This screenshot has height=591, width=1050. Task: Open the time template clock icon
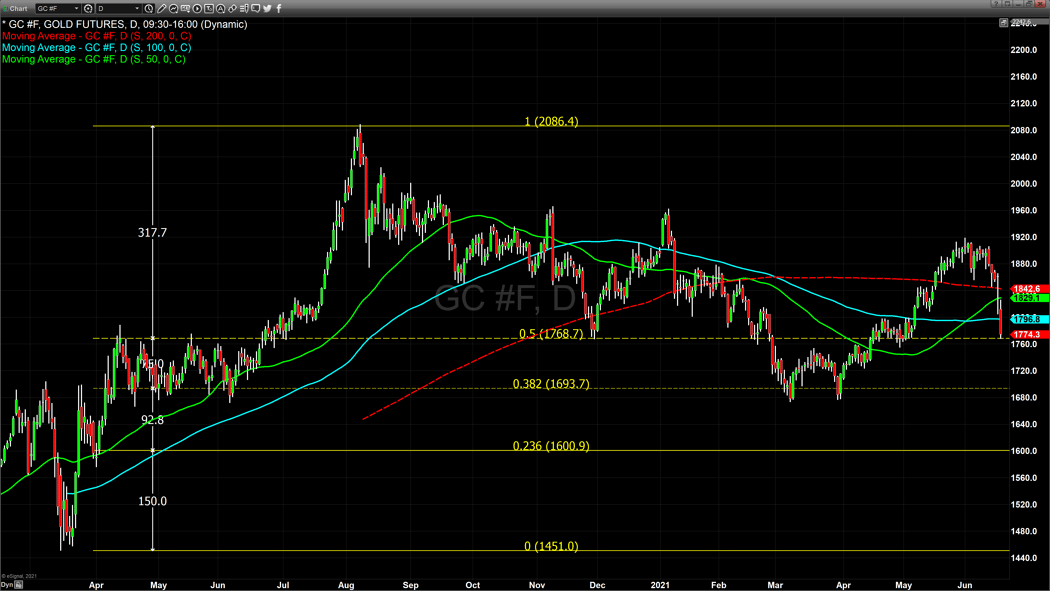tap(149, 9)
